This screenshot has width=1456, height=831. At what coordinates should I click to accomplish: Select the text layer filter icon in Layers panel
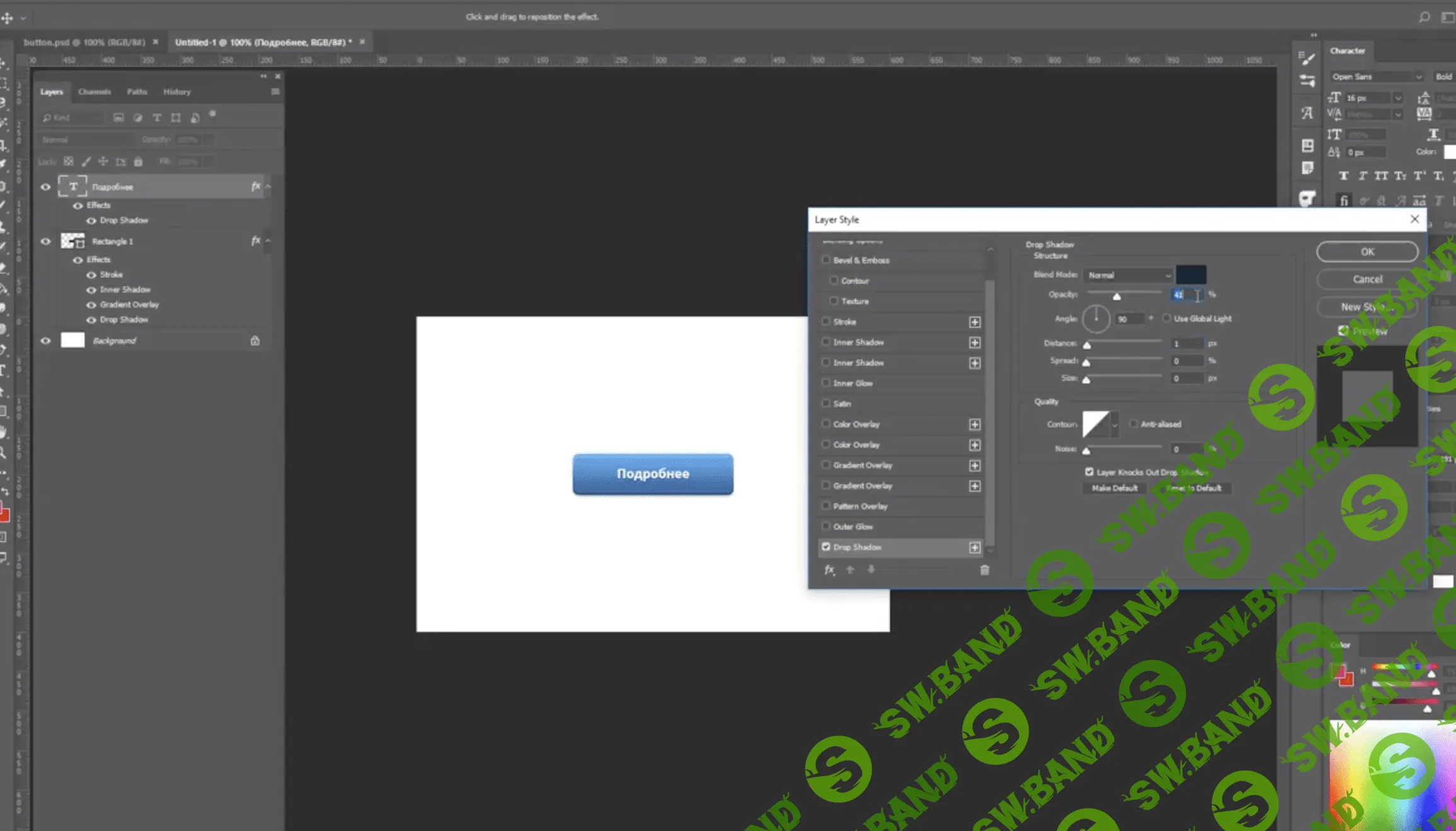pos(157,118)
